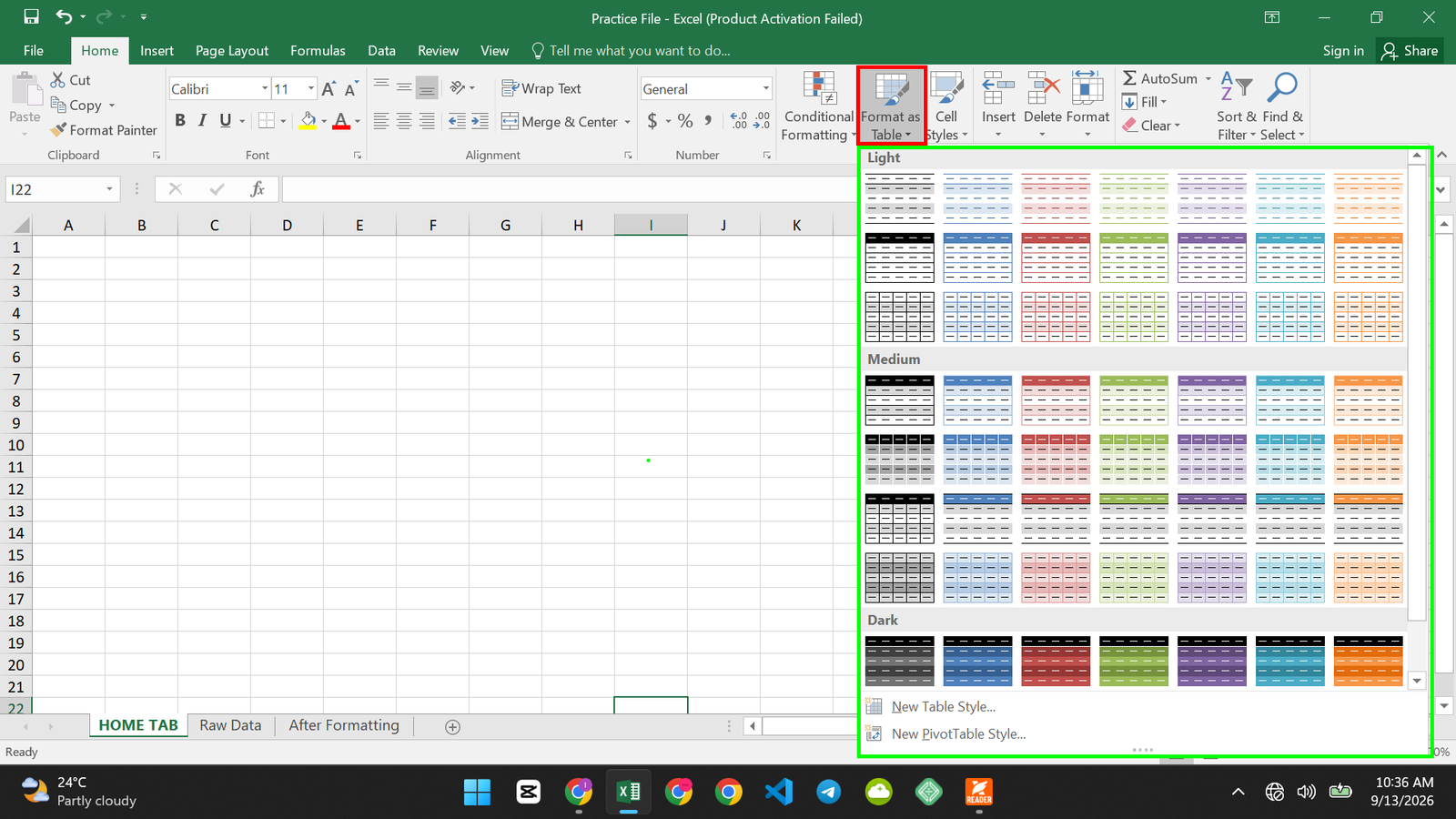Click the Insert cells icon
The height and width of the screenshot is (819, 1456).
coord(998,87)
